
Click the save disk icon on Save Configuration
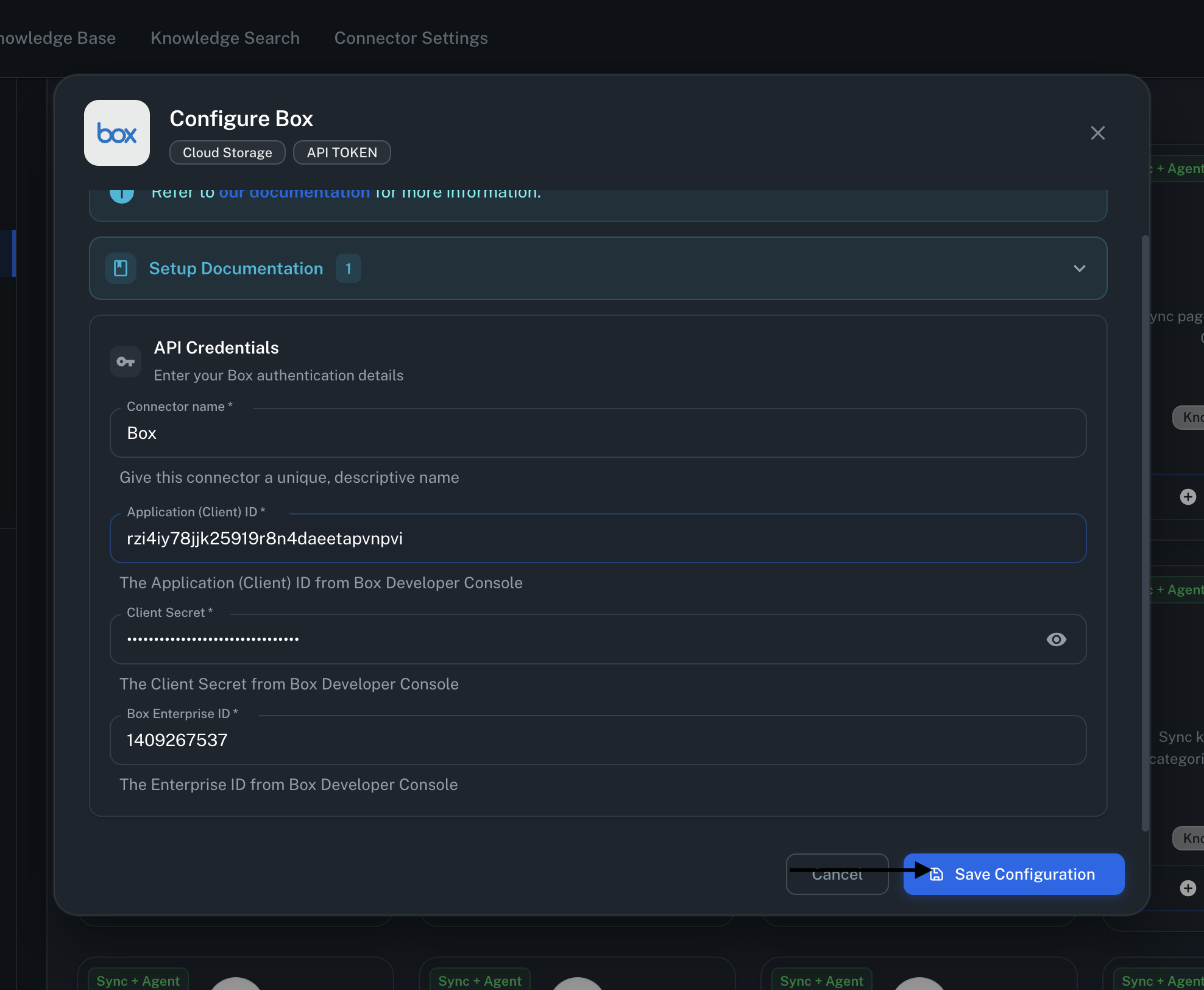(937, 874)
